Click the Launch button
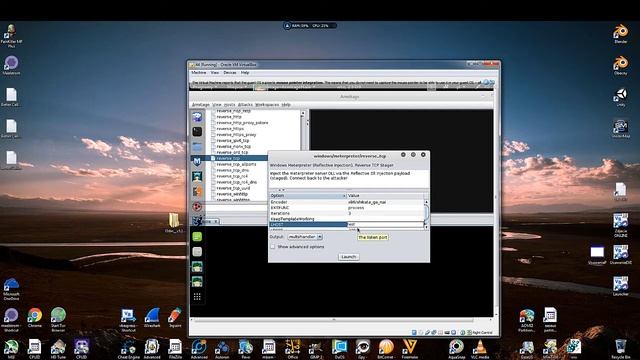 click(x=349, y=257)
